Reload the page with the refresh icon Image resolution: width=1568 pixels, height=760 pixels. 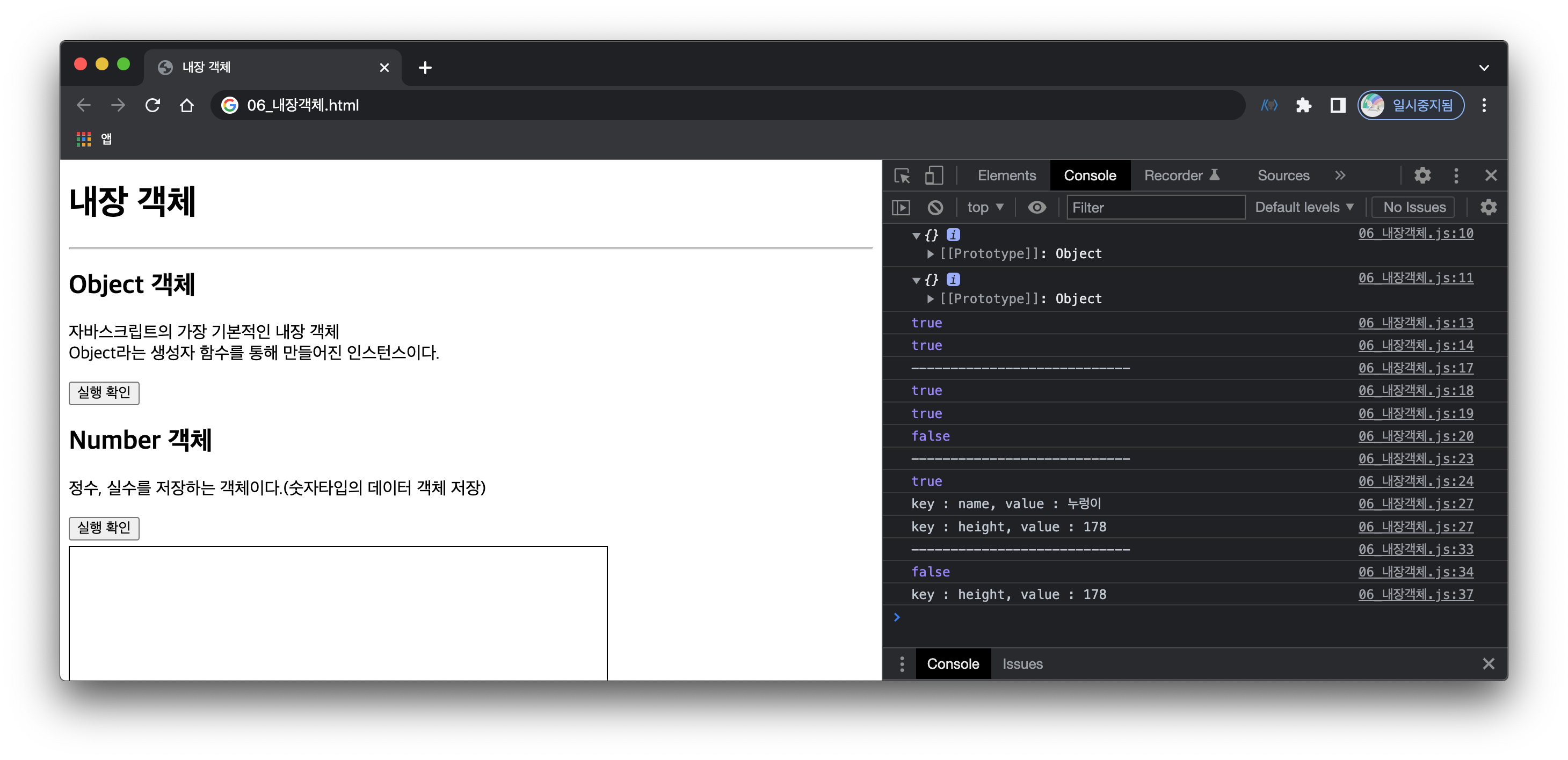pos(153,105)
